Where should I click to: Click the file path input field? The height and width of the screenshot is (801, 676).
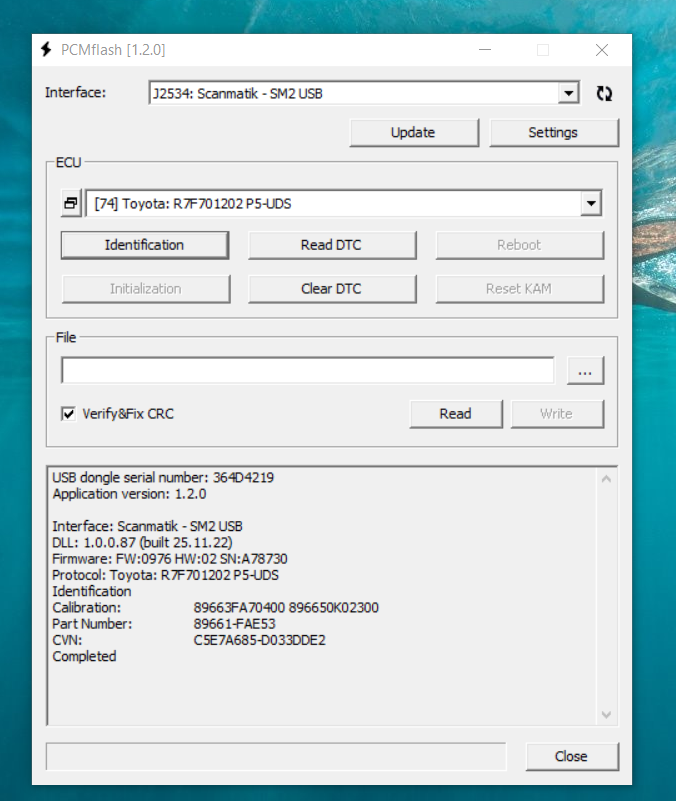[308, 370]
